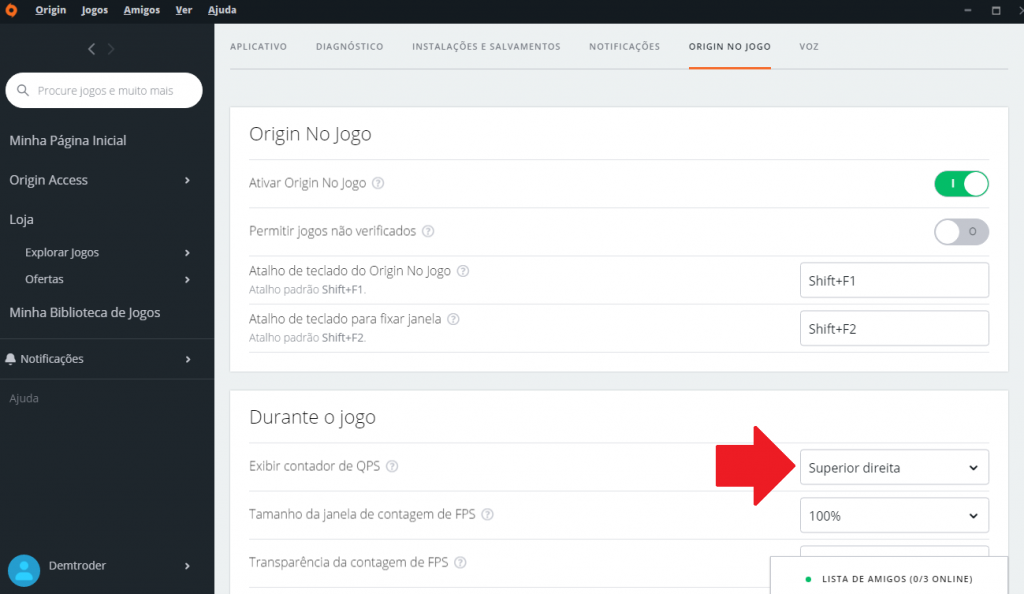The height and width of the screenshot is (594, 1024).
Task: Switch to Instalações e Salvamentos tab
Action: [x=486, y=46]
